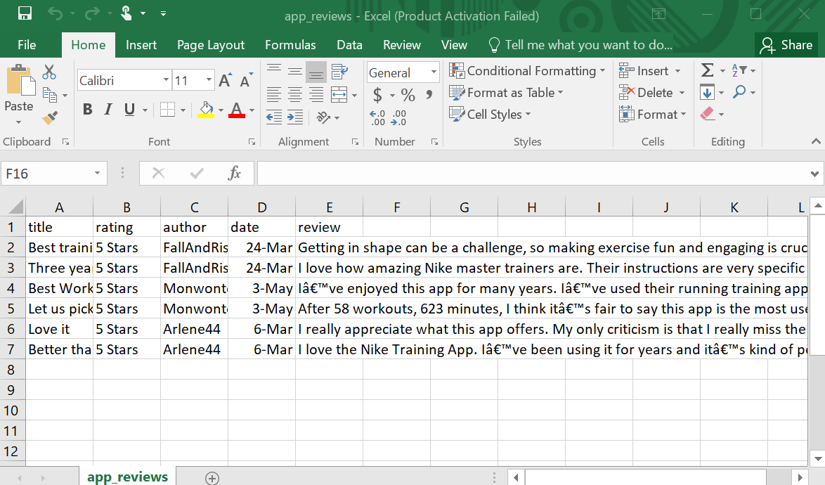Toggle Underline formatting
Viewport: 825px width, 485px height.
129,109
